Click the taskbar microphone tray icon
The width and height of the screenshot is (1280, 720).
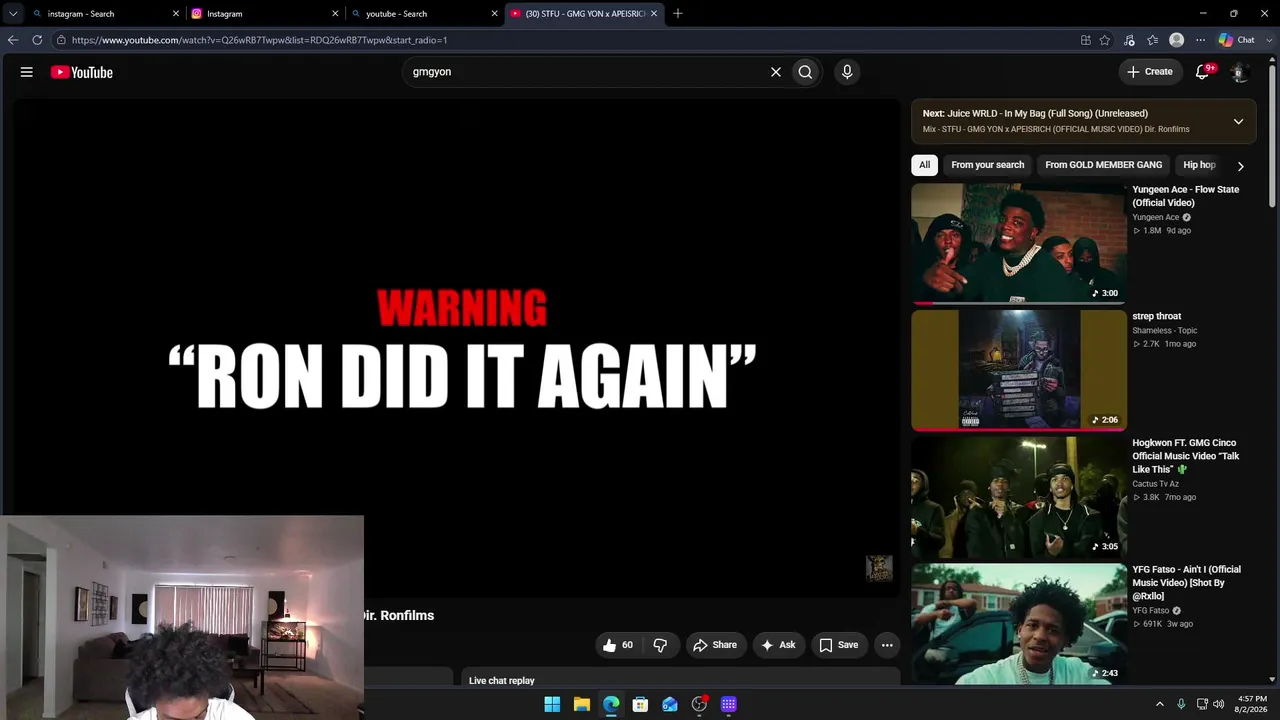pos(1181,704)
